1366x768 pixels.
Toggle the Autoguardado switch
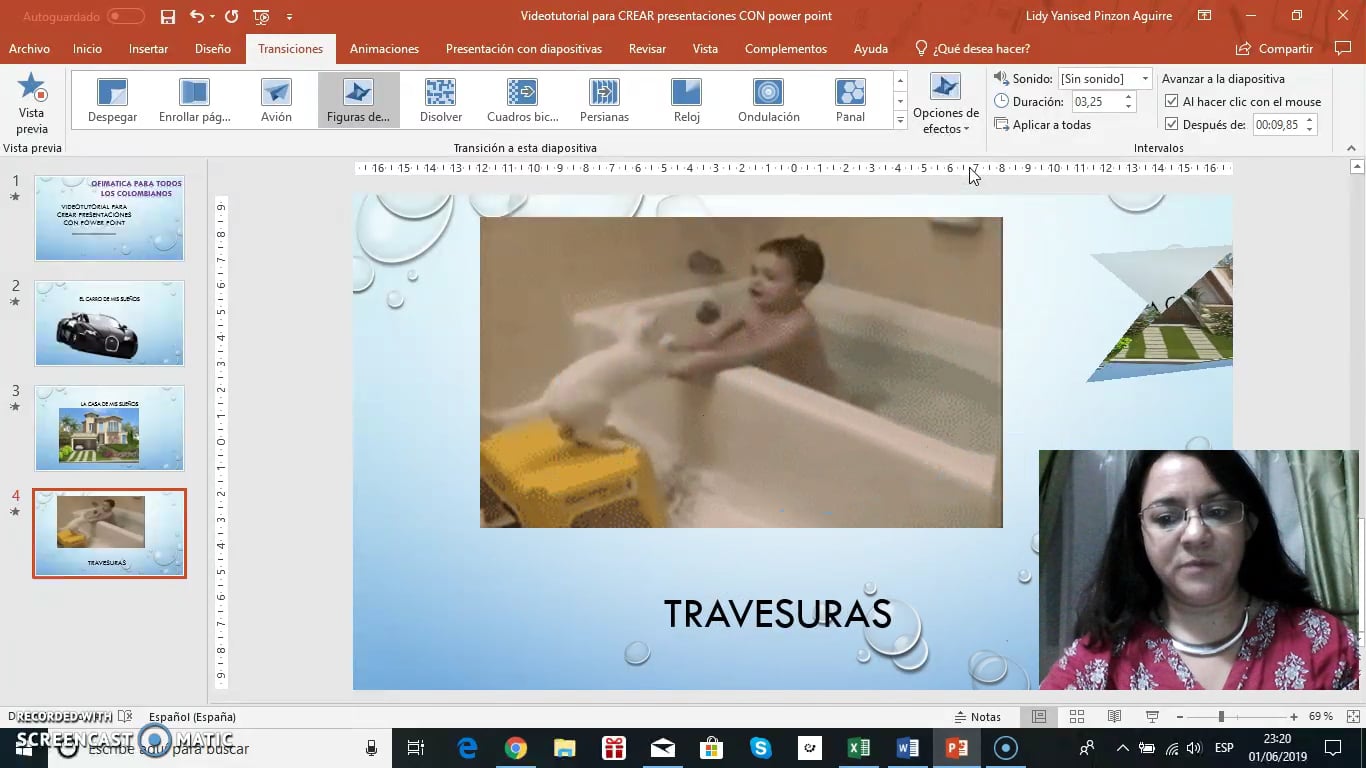126,16
